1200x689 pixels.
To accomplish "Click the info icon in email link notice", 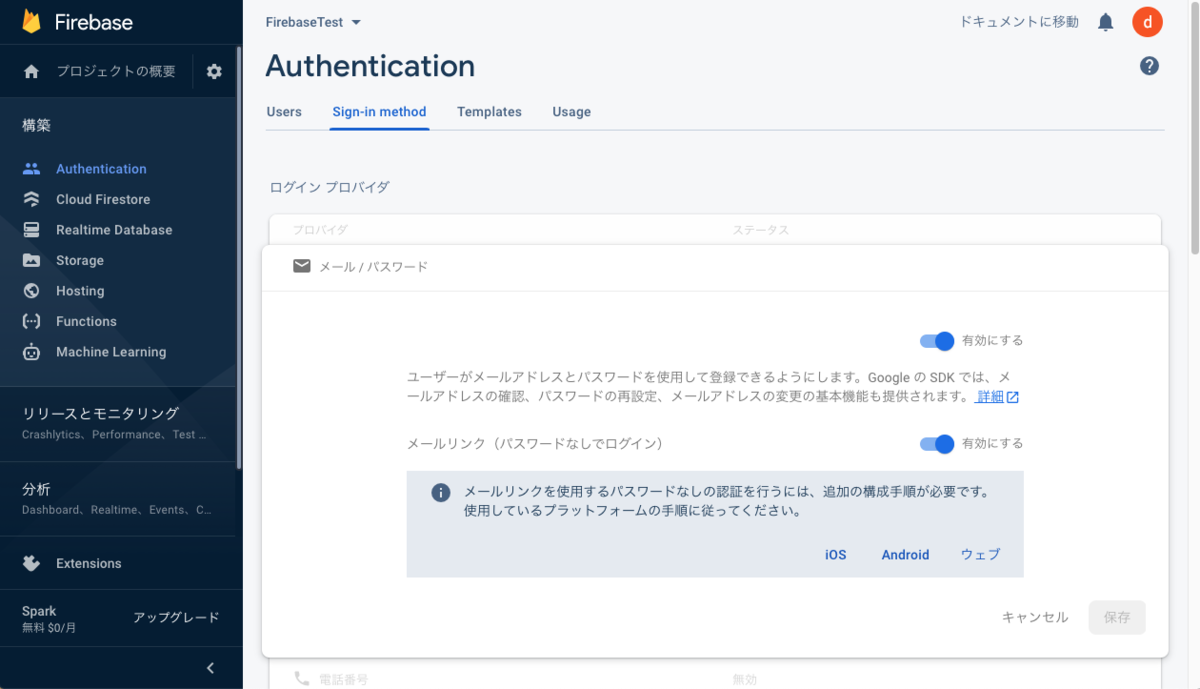I will (x=440, y=493).
